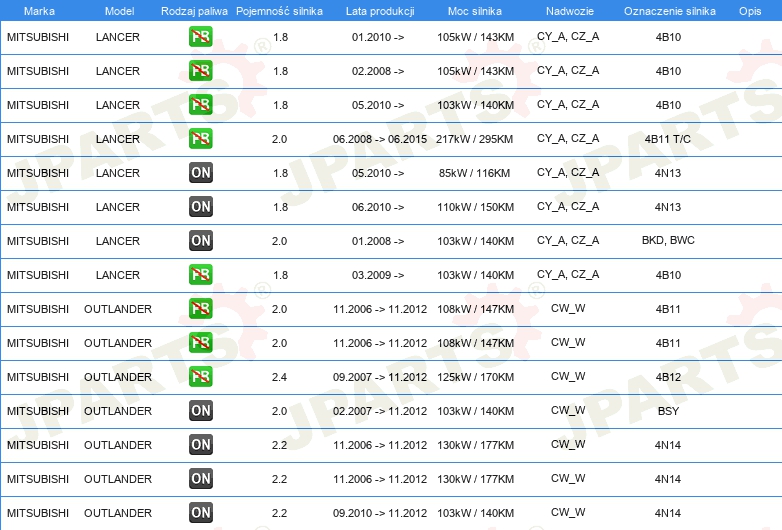Click the ON diesel icon in the BSY Outlander row
Image resolution: width=782 pixels, height=530 pixels.
click(200, 411)
